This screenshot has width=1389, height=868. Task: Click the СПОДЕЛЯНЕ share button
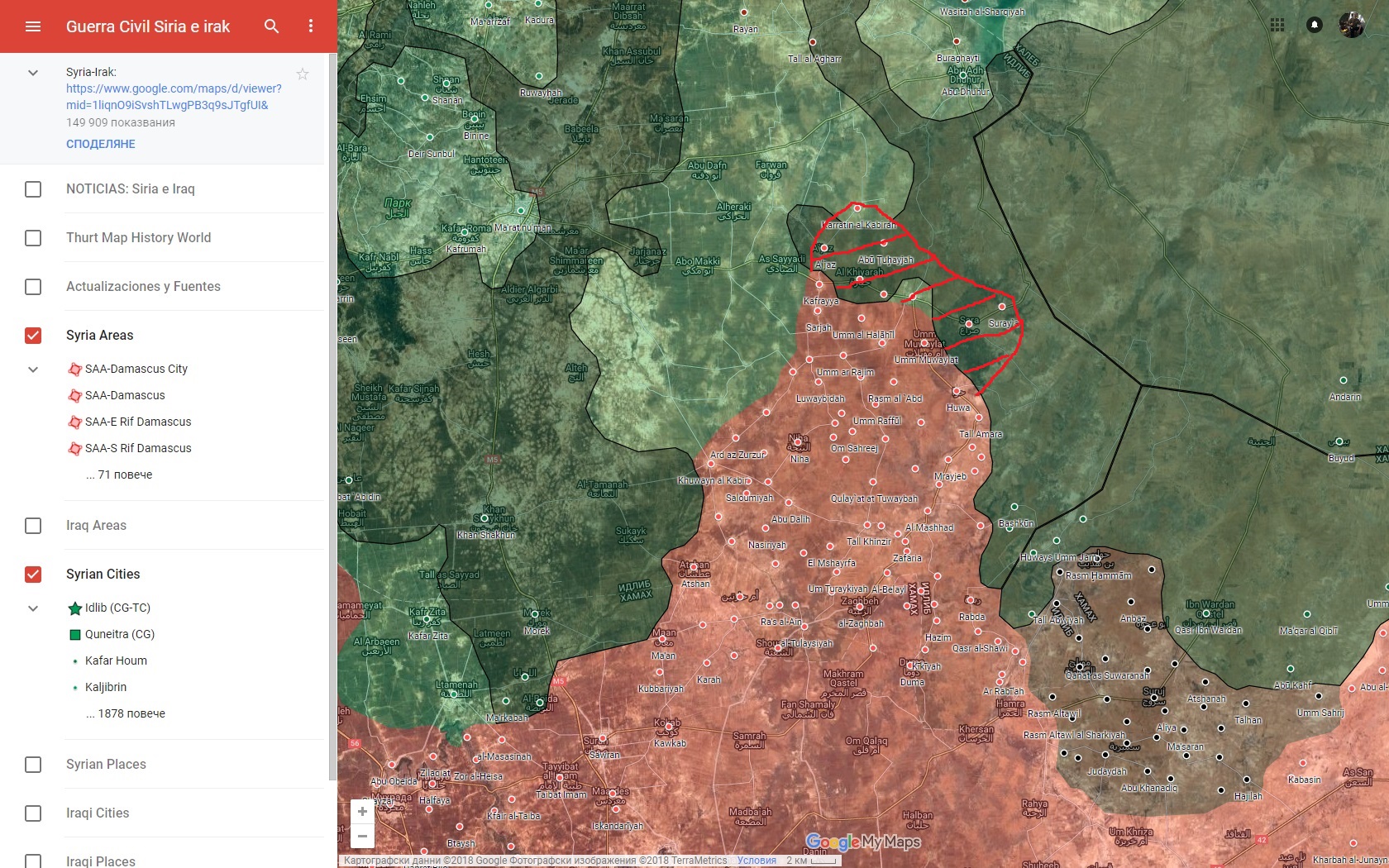101,144
